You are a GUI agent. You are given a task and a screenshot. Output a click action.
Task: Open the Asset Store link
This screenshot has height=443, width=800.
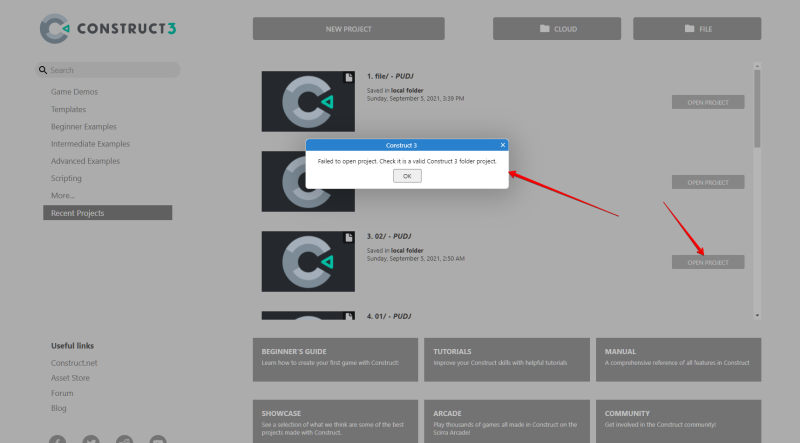[70, 378]
